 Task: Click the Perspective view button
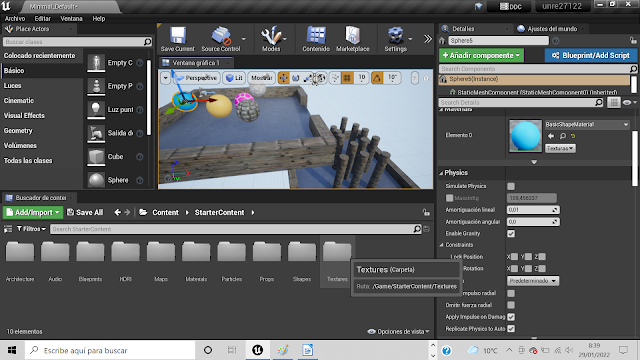click(x=197, y=78)
